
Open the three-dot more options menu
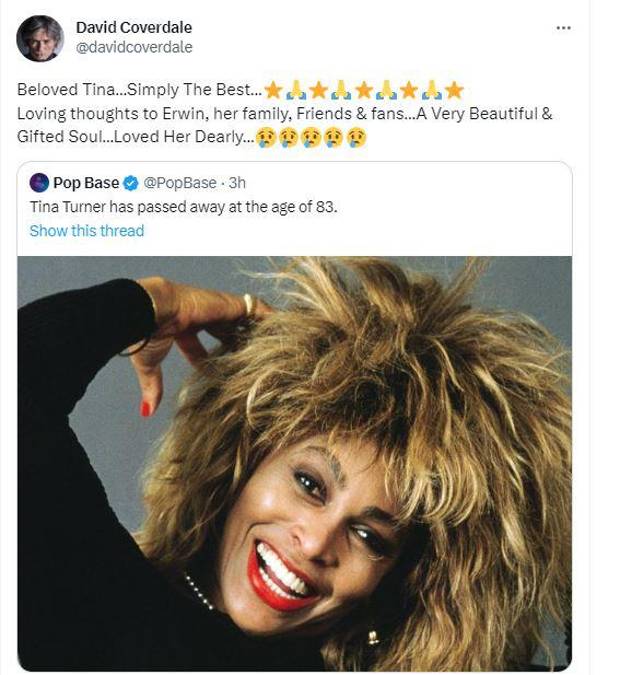tap(563, 28)
